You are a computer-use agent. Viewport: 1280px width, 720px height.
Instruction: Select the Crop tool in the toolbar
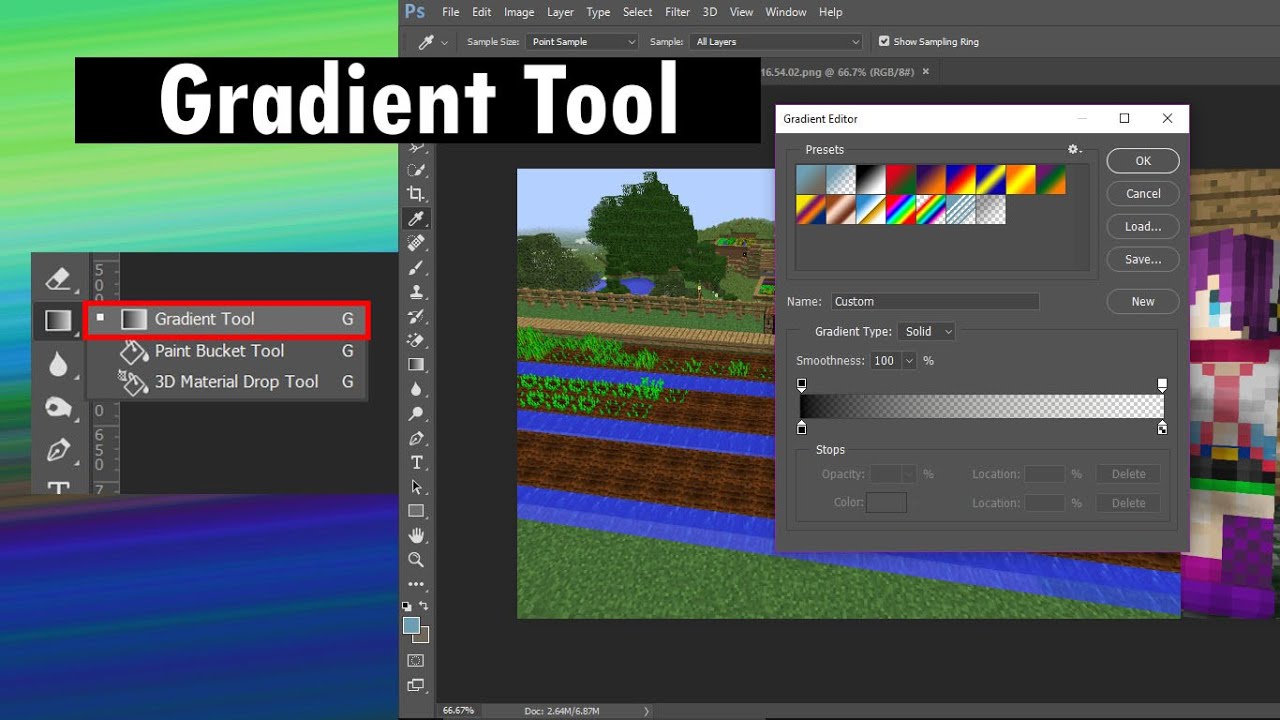pyautogui.click(x=416, y=194)
